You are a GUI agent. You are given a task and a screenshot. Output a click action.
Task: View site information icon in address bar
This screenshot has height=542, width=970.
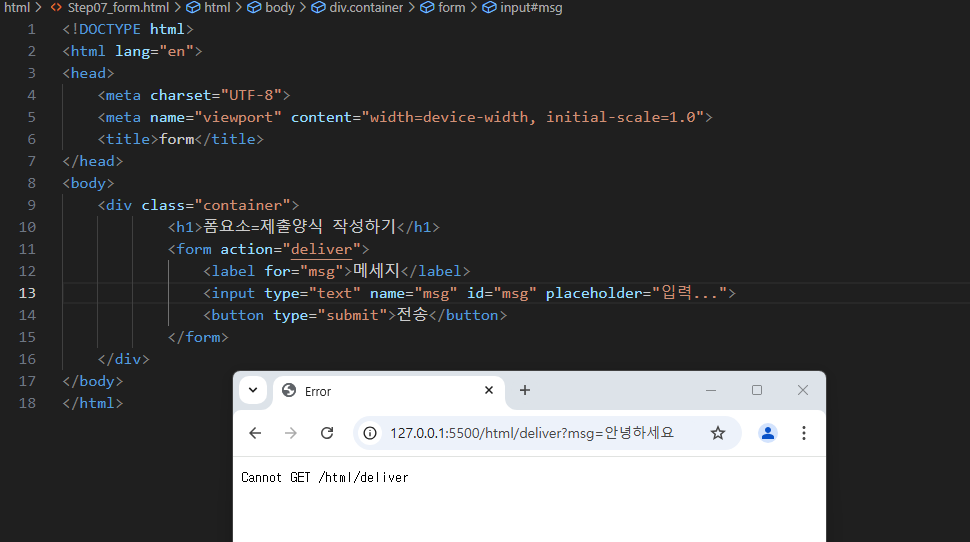pyautogui.click(x=370, y=433)
